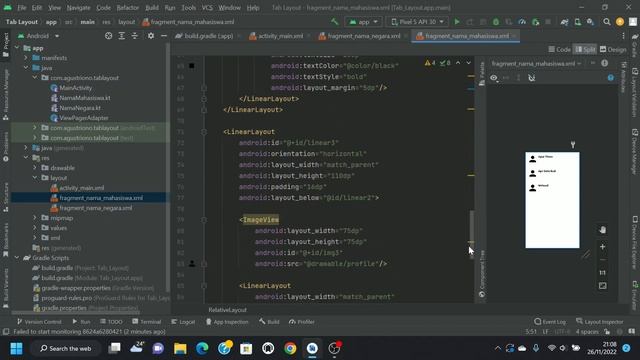Click the Make Project hammer icon

point(335,22)
